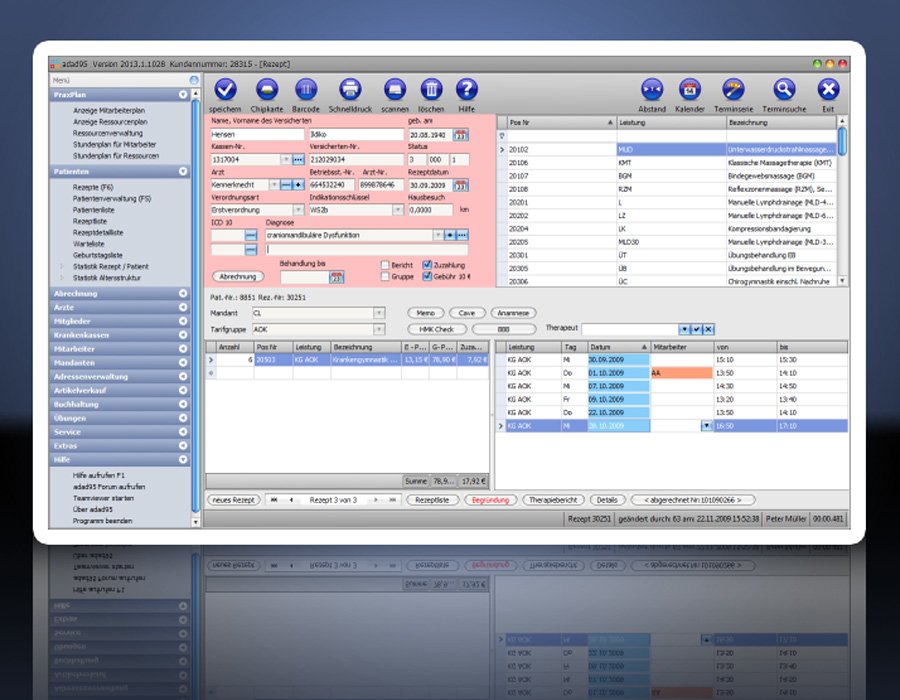The height and width of the screenshot is (700, 900).
Task: Toggle the Gruppe checkbox
Action: 386,277
